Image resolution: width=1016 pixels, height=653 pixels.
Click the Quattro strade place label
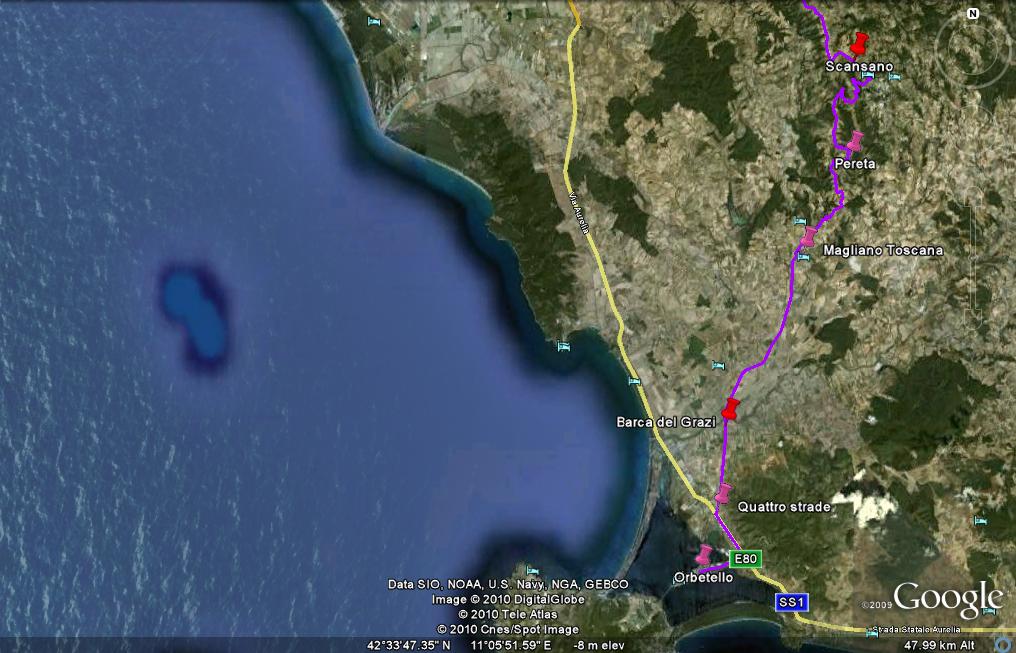click(784, 507)
